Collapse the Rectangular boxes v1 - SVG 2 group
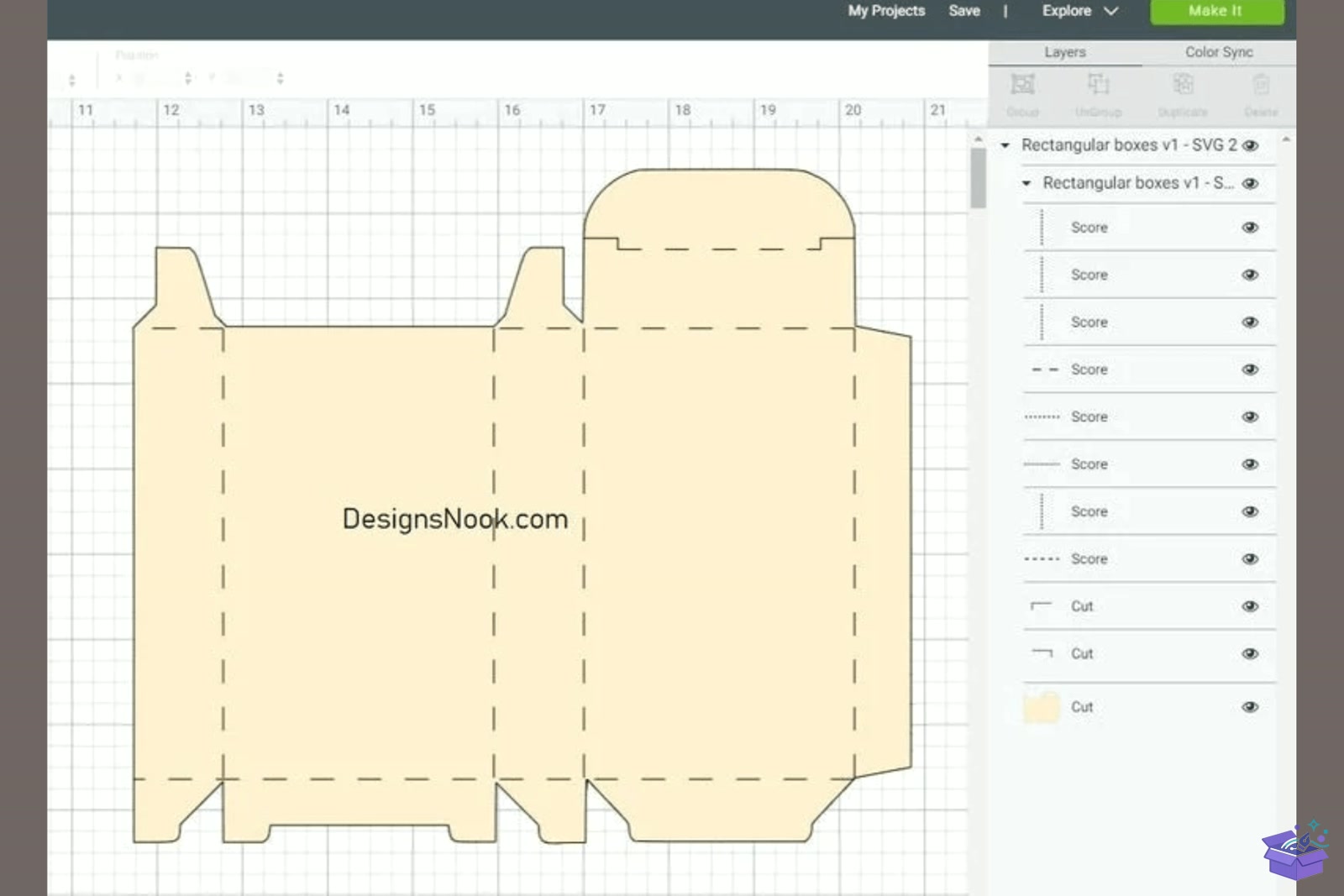 pyautogui.click(x=1005, y=145)
